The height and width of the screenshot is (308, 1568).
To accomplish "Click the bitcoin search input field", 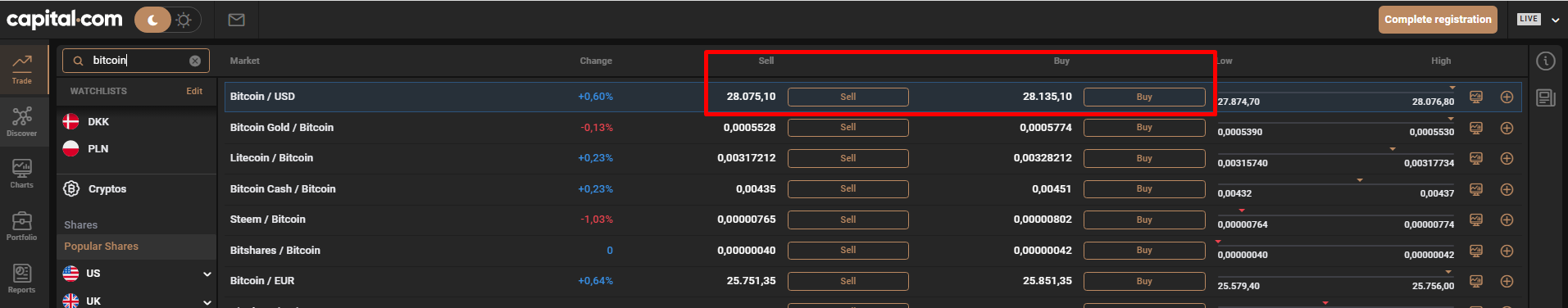I will point(135,61).
